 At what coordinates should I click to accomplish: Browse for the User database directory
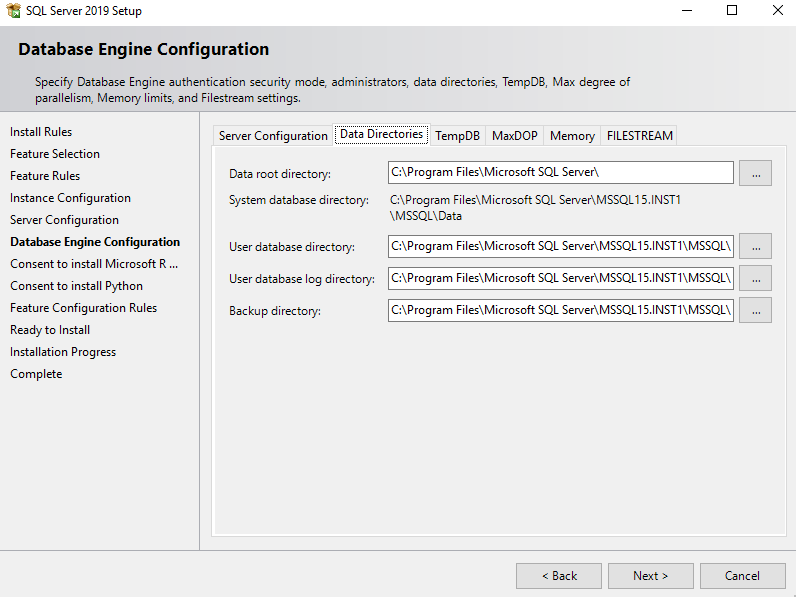pyautogui.click(x=755, y=246)
